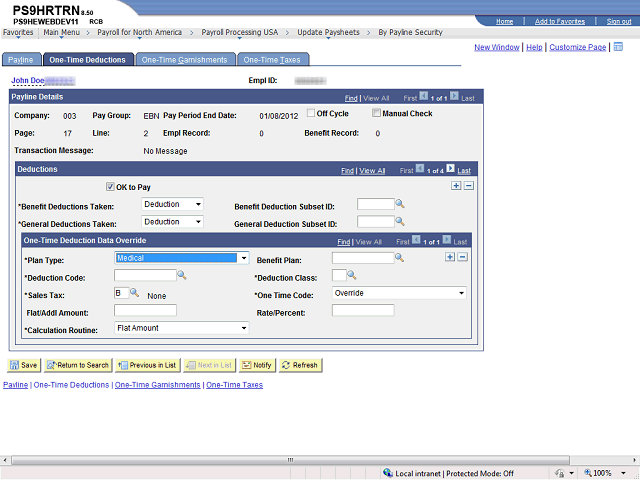Show next row arrow in Deductions header
This screenshot has height=480, width=640.
point(450,168)
